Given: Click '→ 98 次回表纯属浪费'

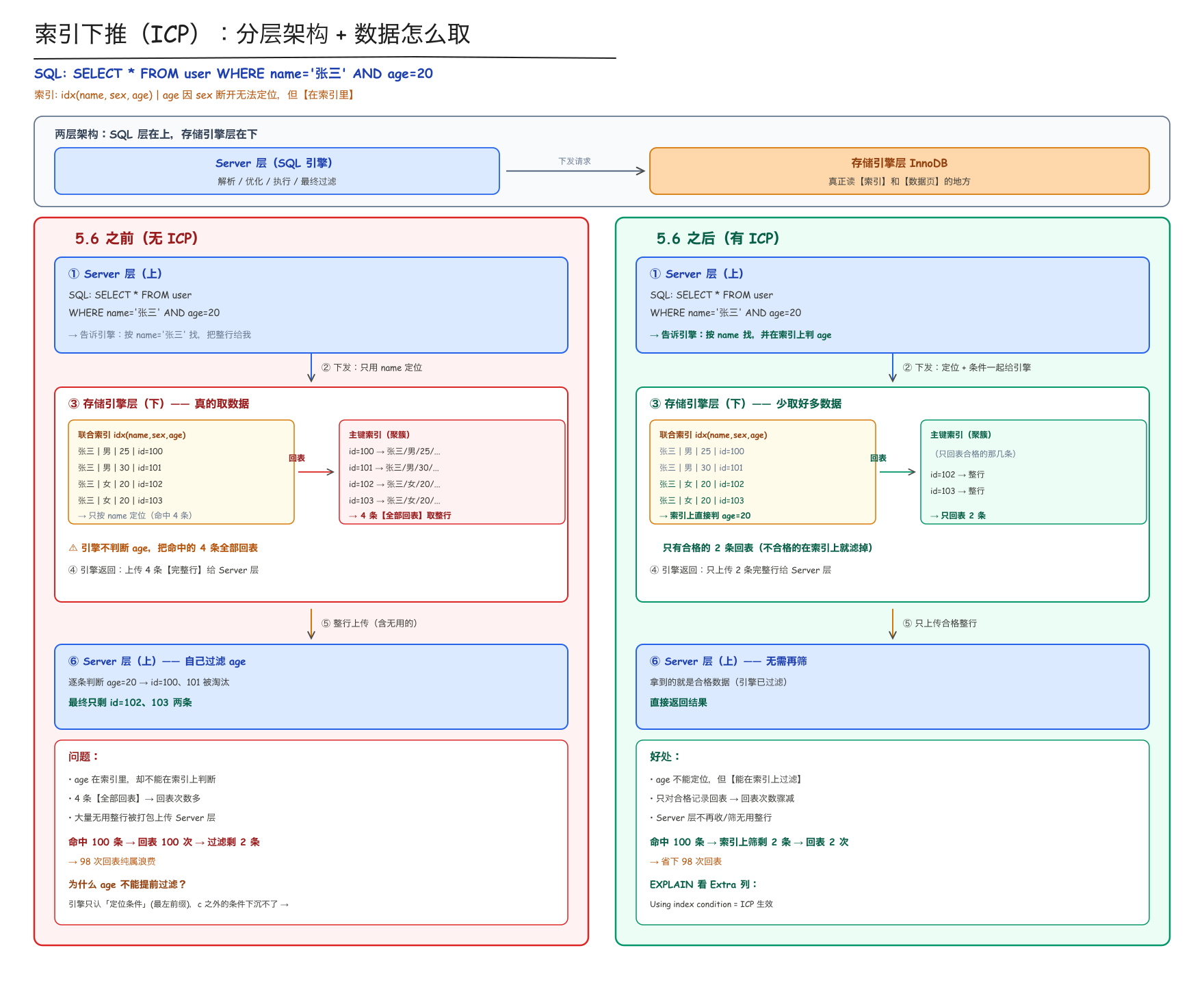Looking at the screenshot, I should (x=112, y=861).
